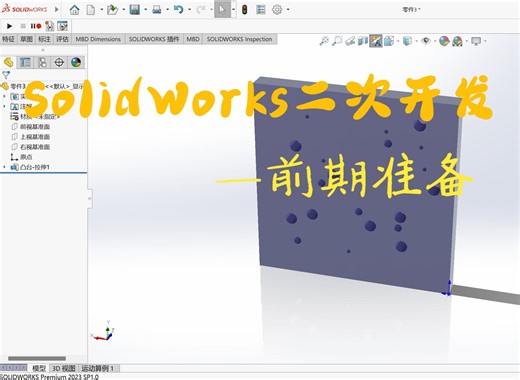The image size is (520, 380).
Task: Create a new document via the blank page icon
Action: point(91,10)
